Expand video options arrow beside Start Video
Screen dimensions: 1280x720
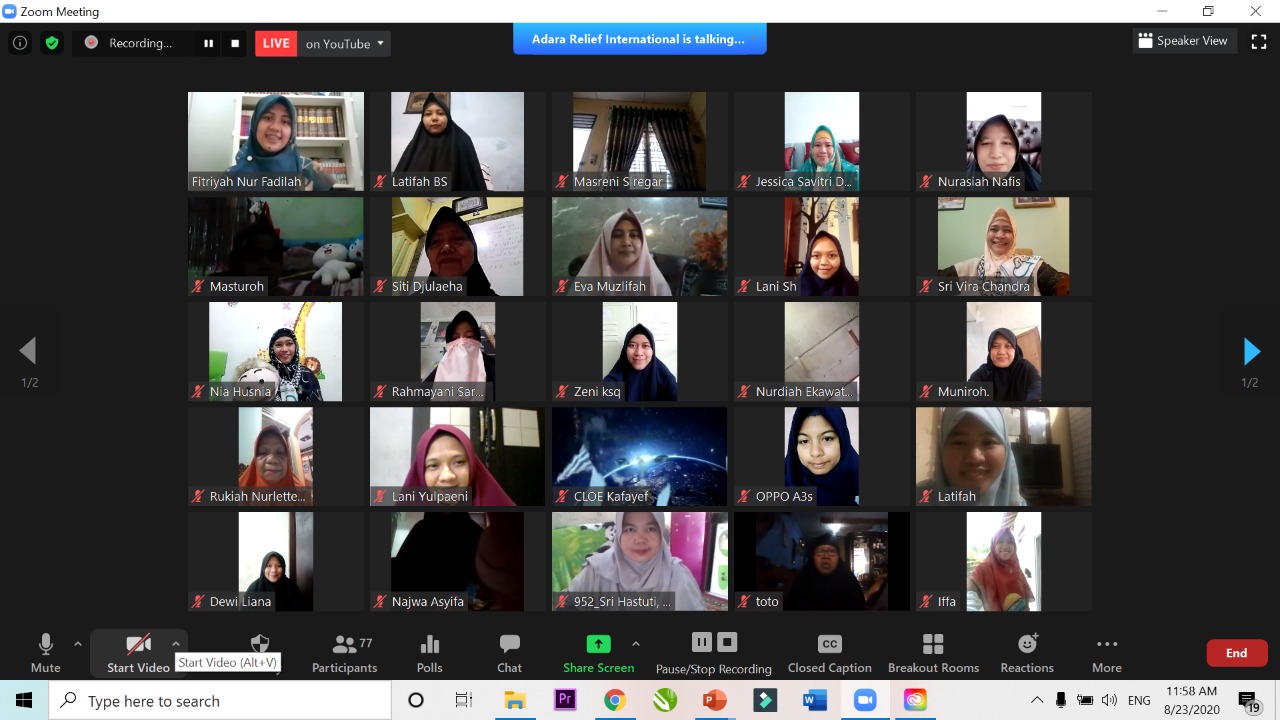(176, 644)
